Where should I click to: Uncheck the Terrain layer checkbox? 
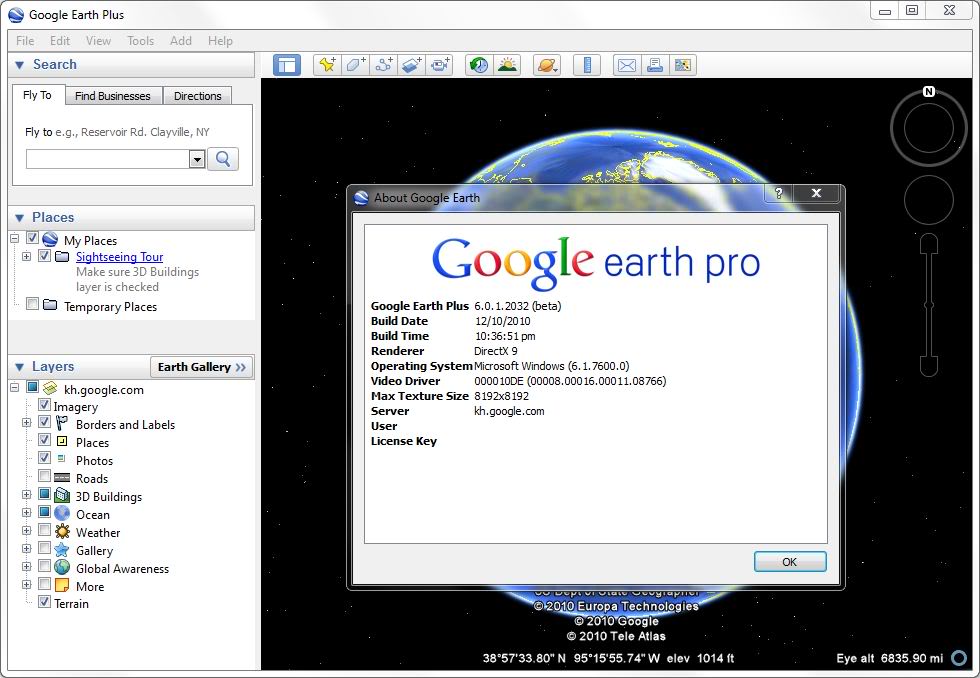pyautogui.click(x=44, y=602)
